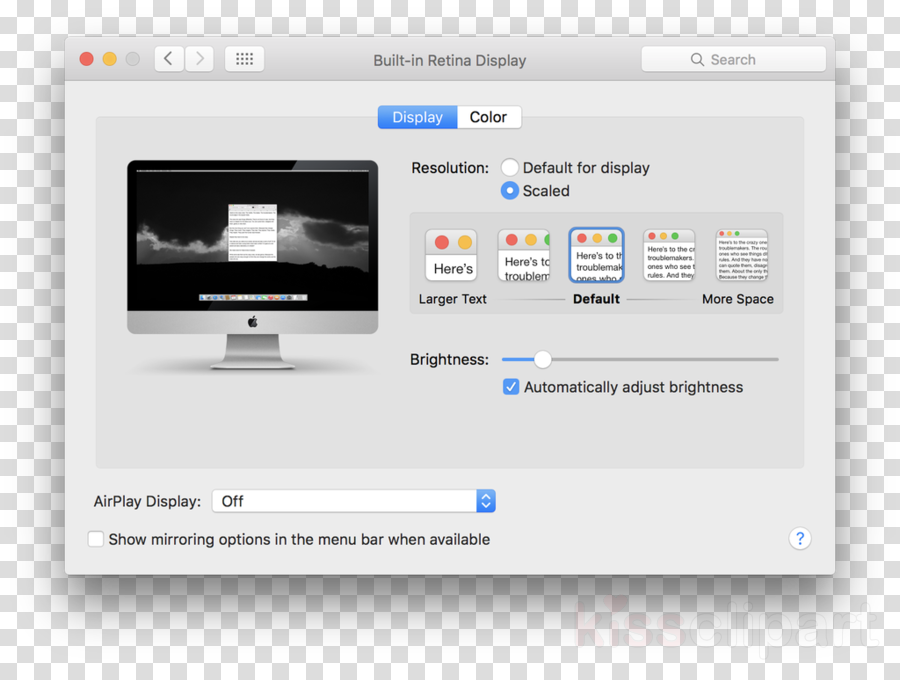Click the magnifying glass in the Search field
The image size is (900, 680).
(698, 59)
